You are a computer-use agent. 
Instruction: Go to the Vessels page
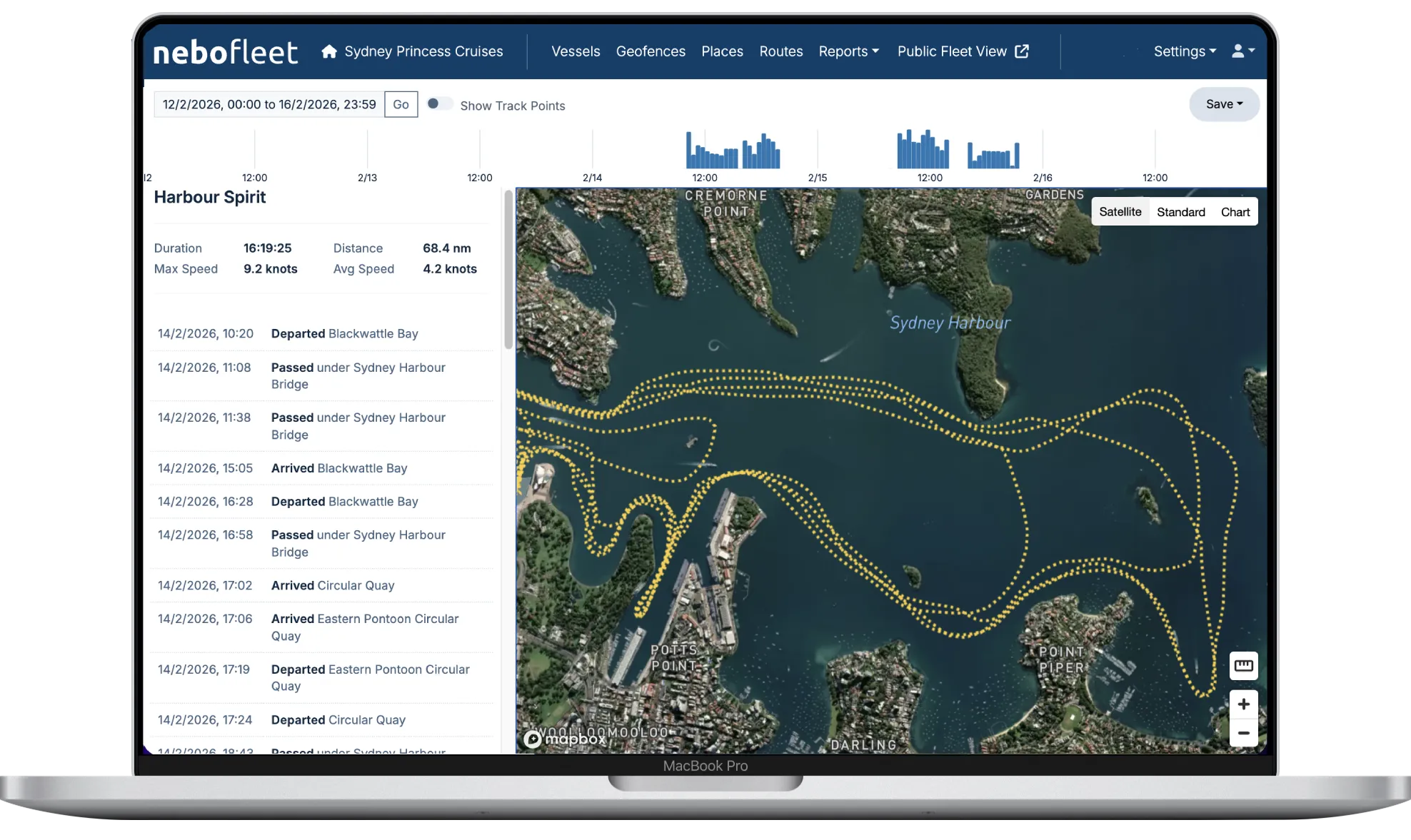(576, 51)
